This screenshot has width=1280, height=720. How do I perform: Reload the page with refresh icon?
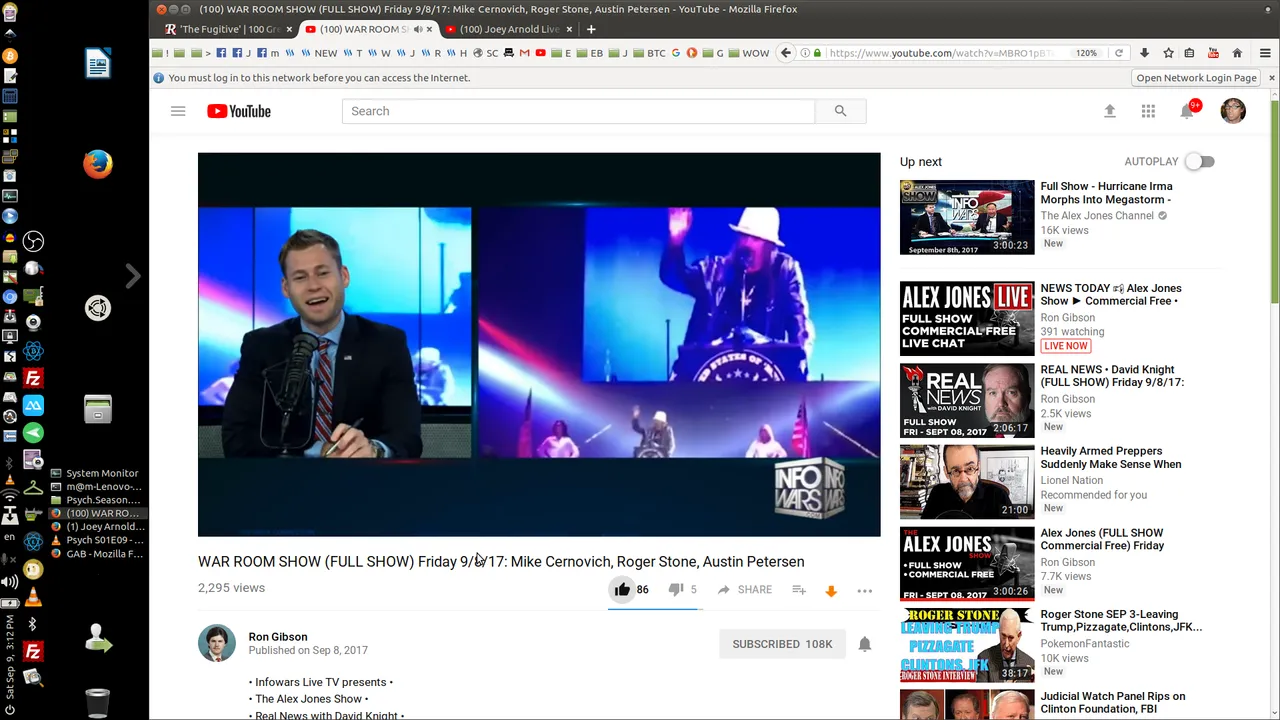point(1118,53)
